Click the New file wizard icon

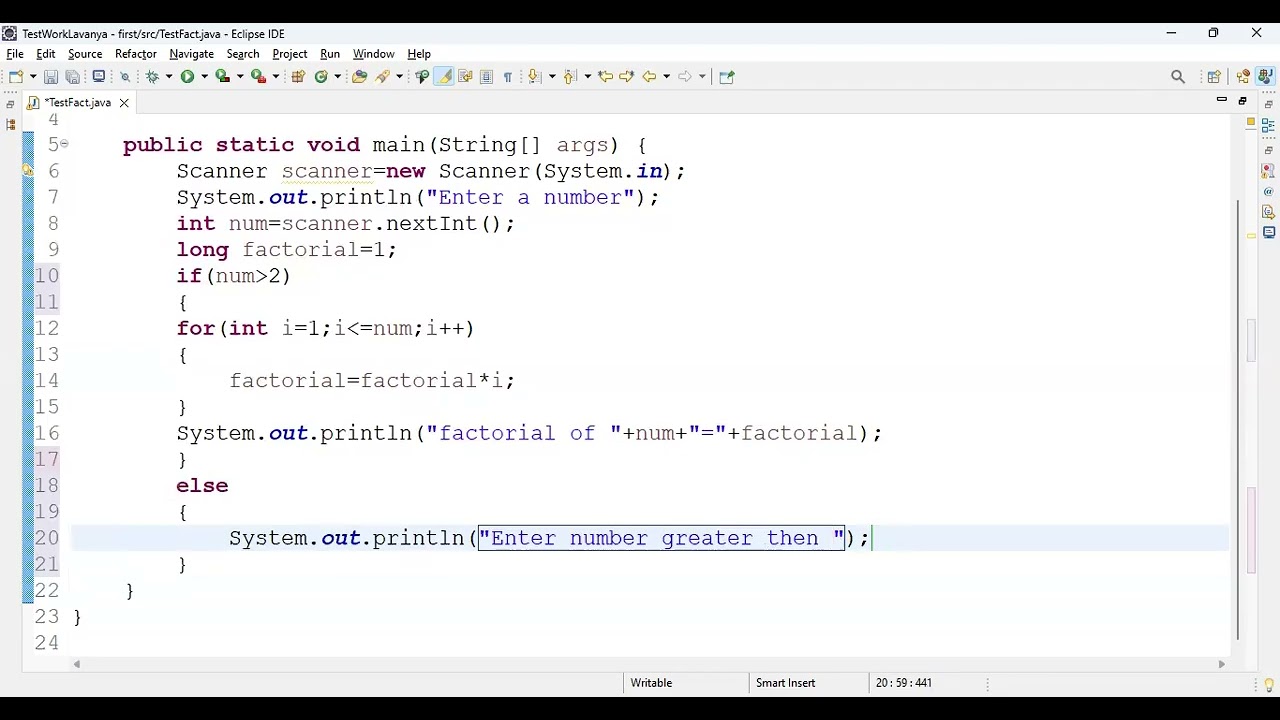pyautogui.click(x=16, y=76)
